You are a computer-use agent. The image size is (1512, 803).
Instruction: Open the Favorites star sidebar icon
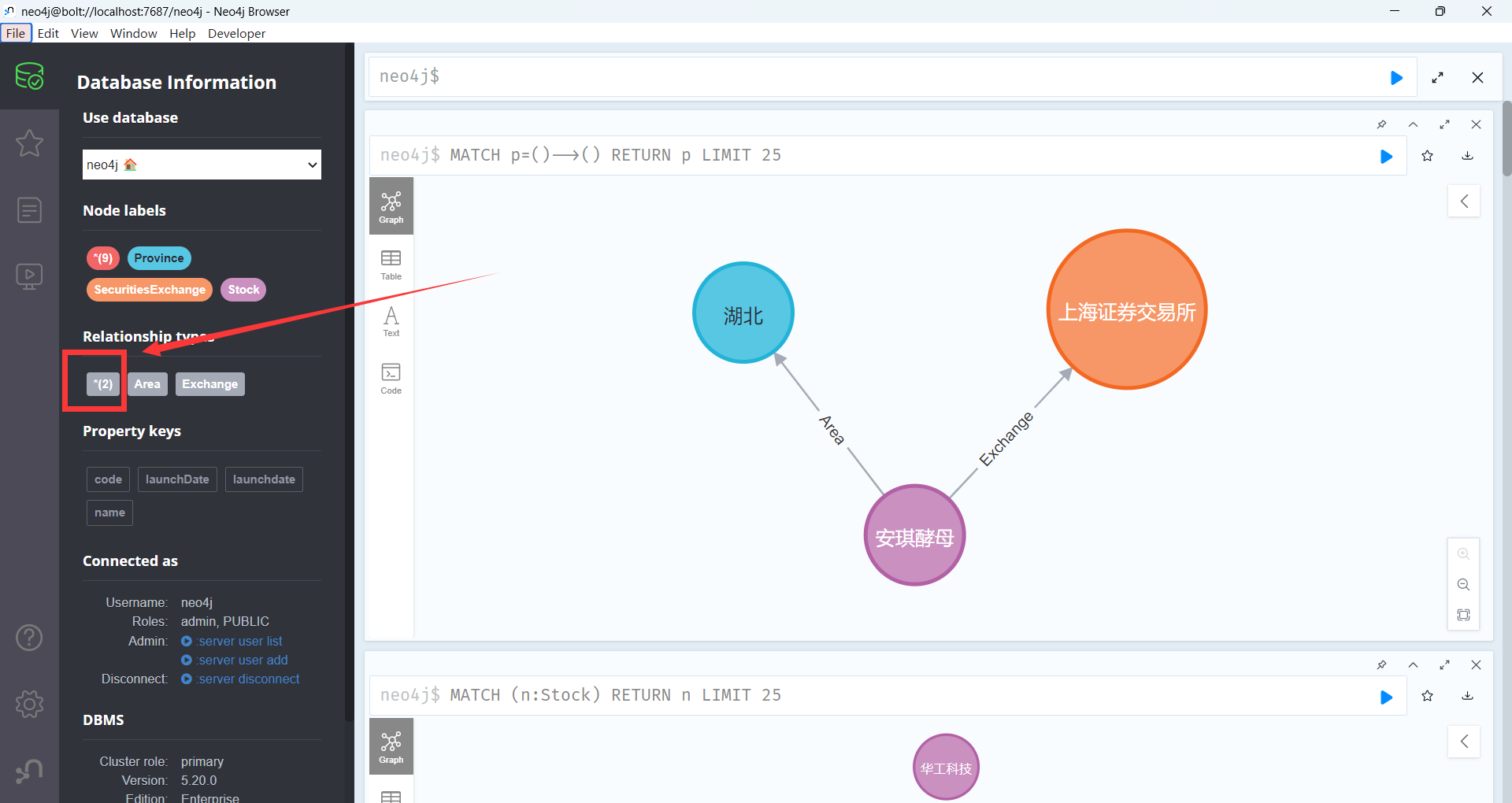coord(29,143)
